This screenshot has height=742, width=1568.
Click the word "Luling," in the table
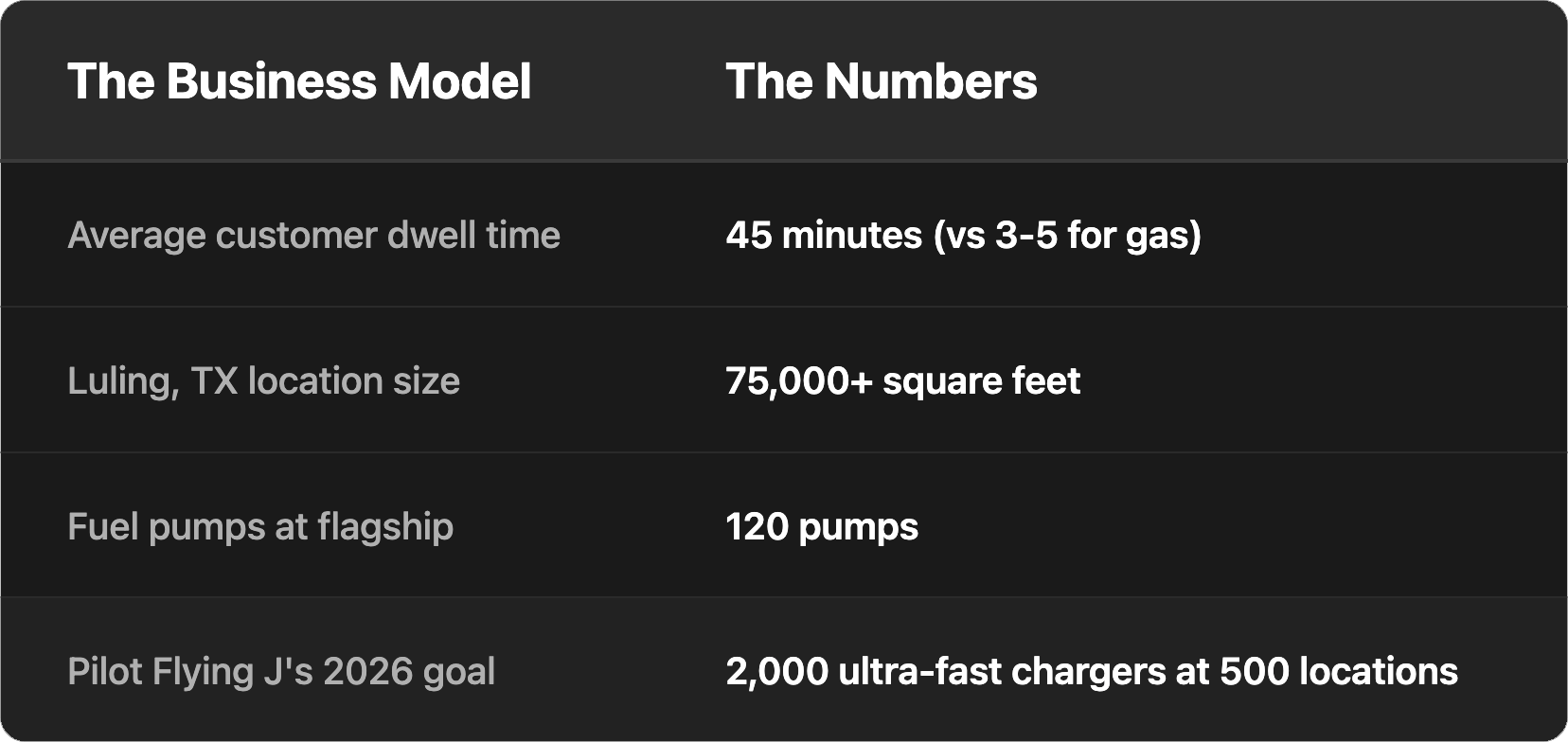pyautogui.click(x=123, y=380)
